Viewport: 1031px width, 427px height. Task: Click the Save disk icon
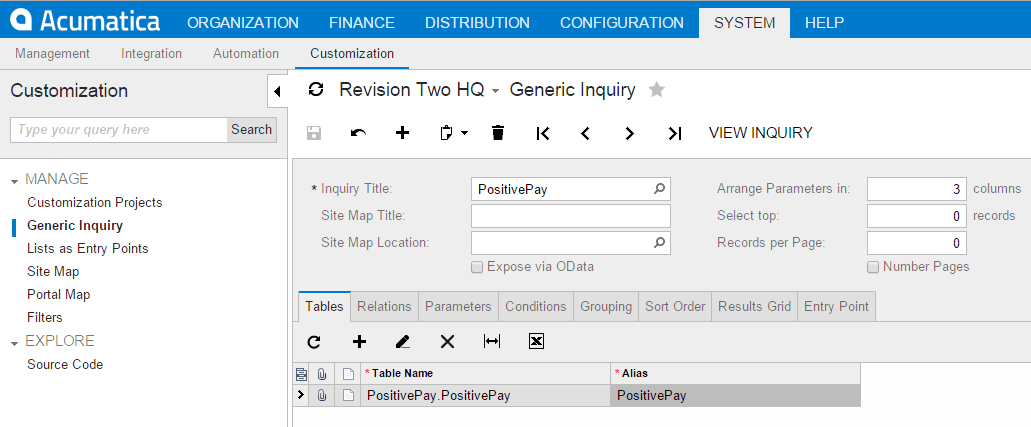pyautogui.click(x=314, y=133)
